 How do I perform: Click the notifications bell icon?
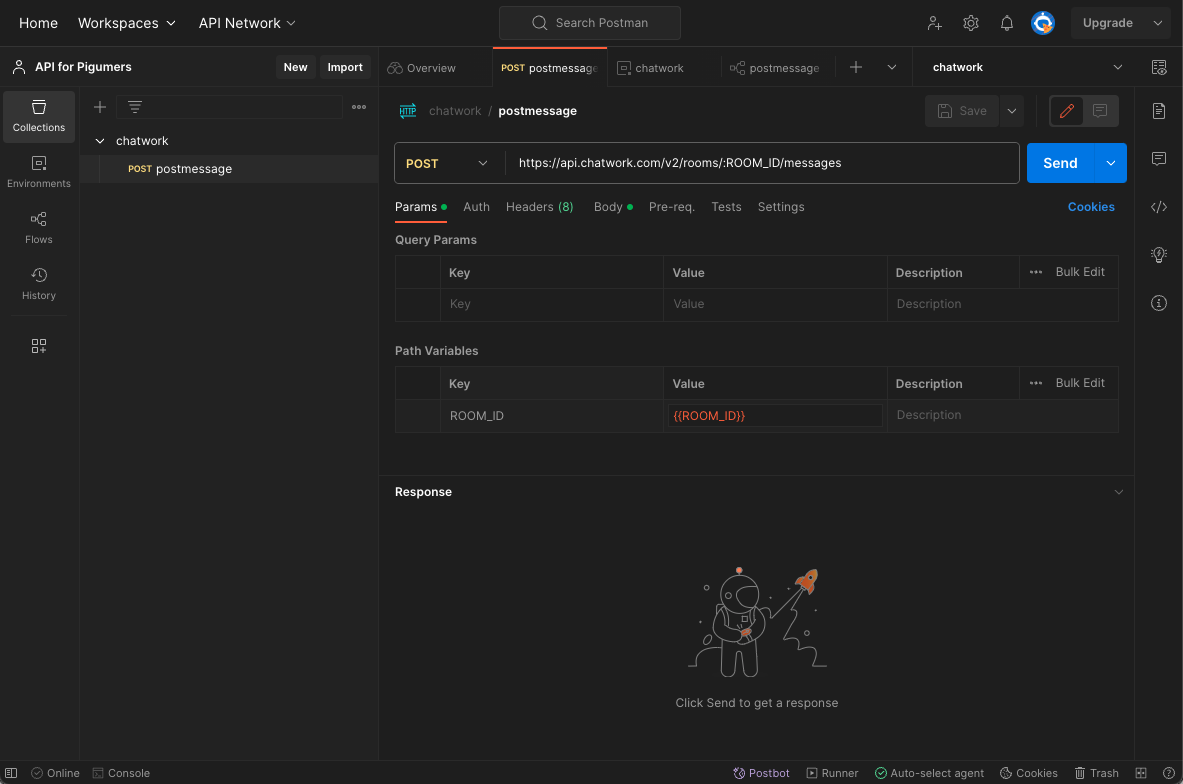pos(1006,23)
